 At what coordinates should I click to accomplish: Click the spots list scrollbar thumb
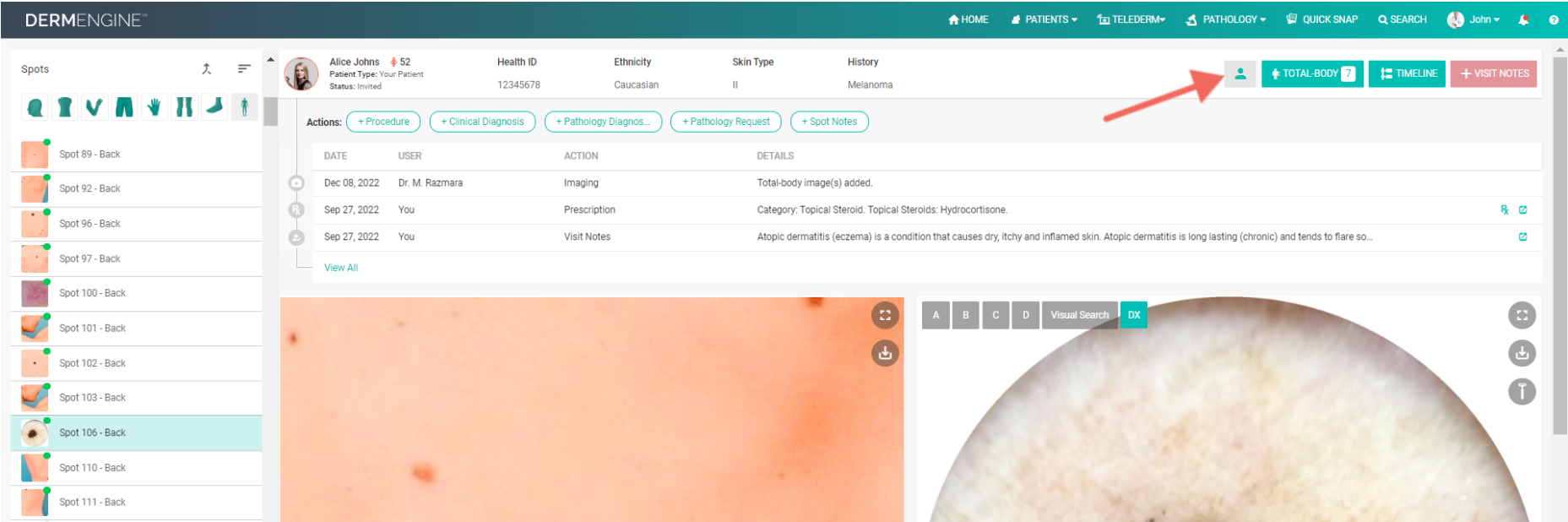tap(270, 111)
